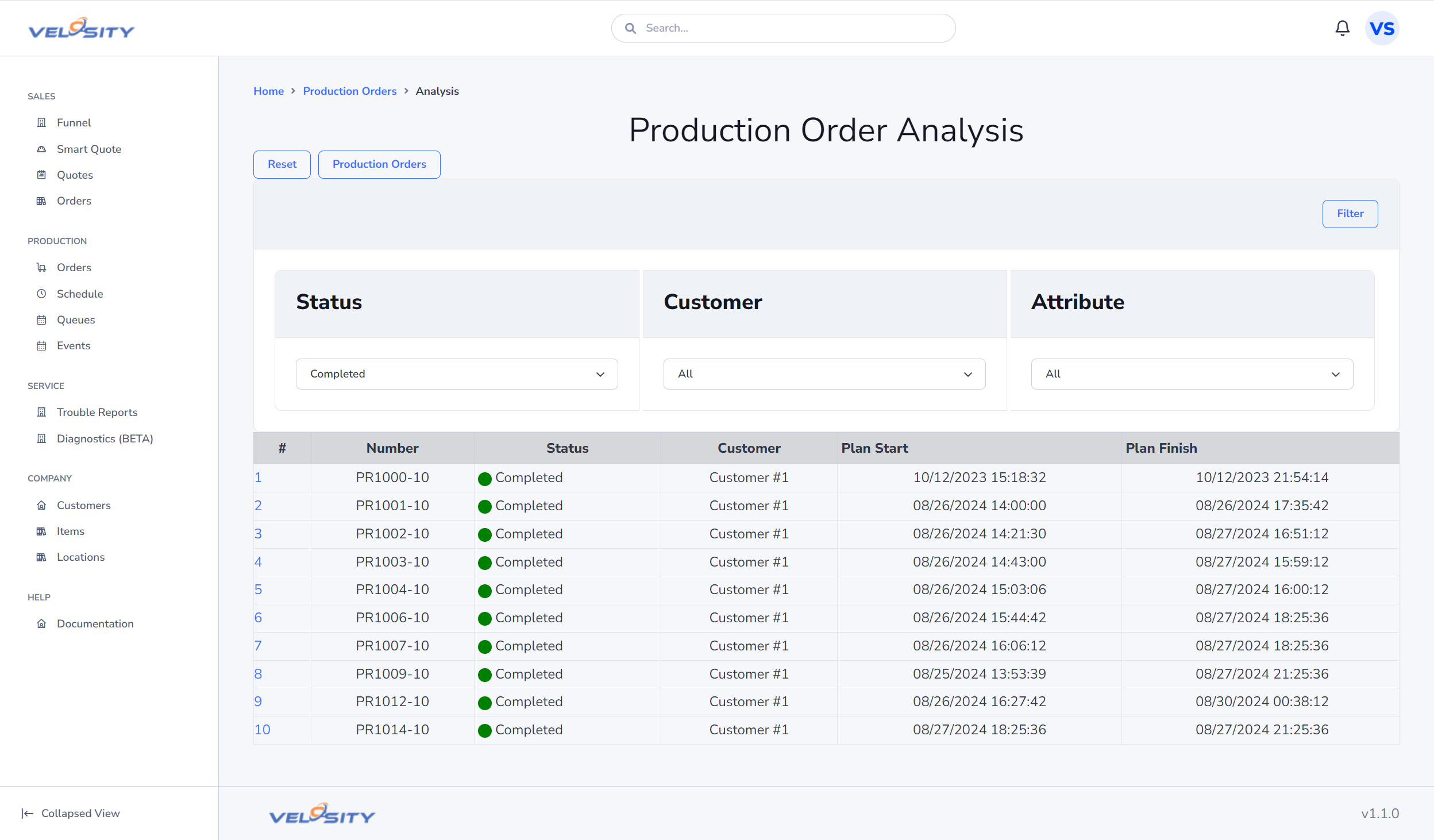The image size is (1434, 840).
Task: Open Documentation under Help
Action: pos(95,623)
